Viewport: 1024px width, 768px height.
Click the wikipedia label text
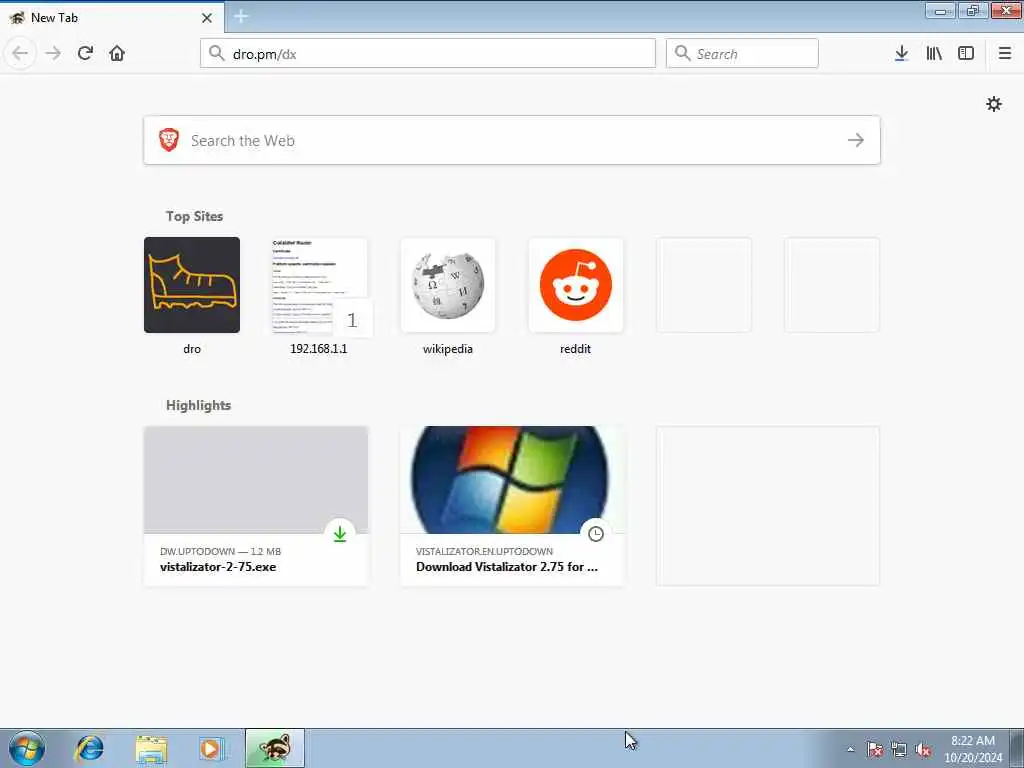tap(448, 349)
